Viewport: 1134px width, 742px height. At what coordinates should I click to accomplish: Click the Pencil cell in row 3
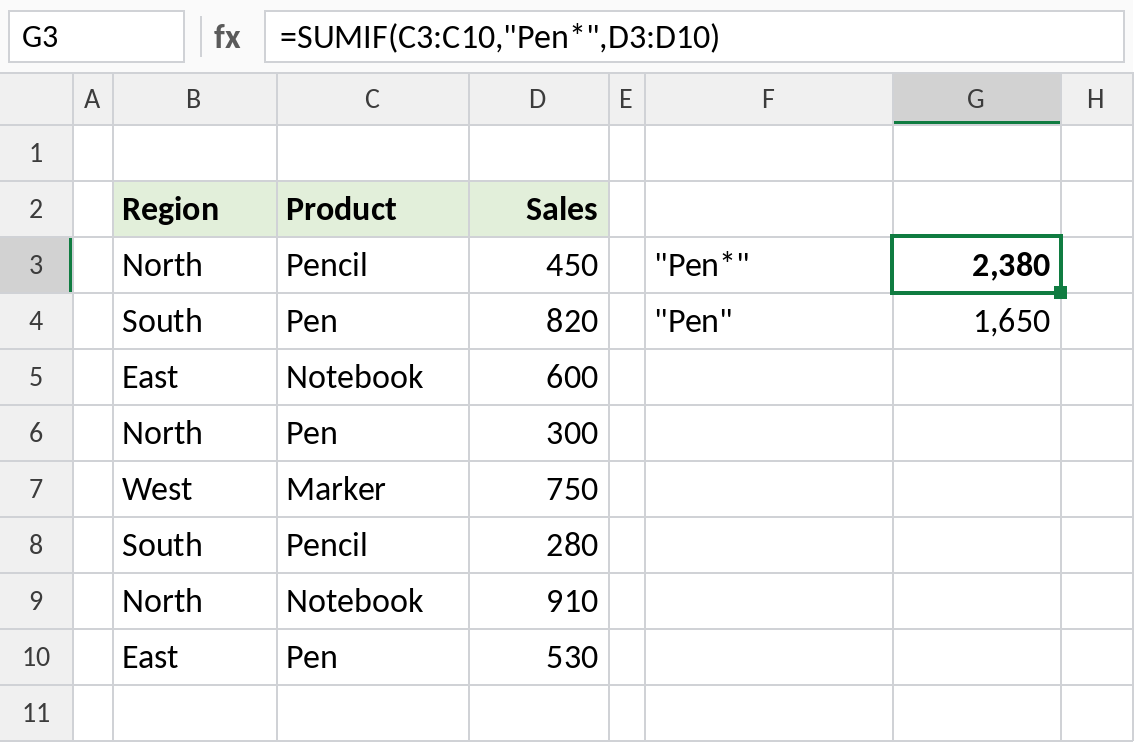click(372, 265)
